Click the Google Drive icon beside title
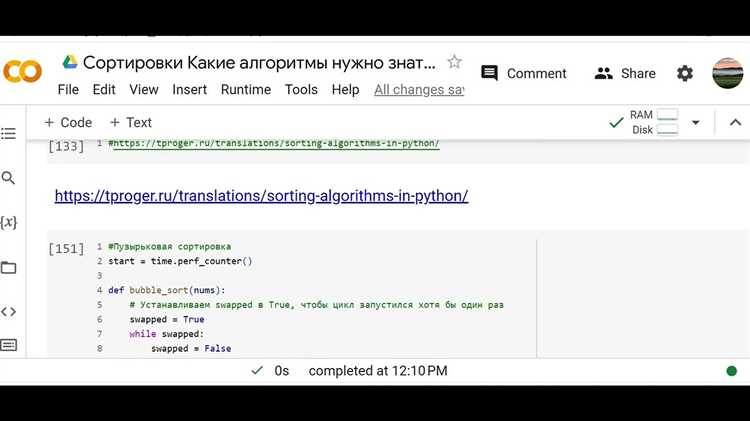 [70, 62]
